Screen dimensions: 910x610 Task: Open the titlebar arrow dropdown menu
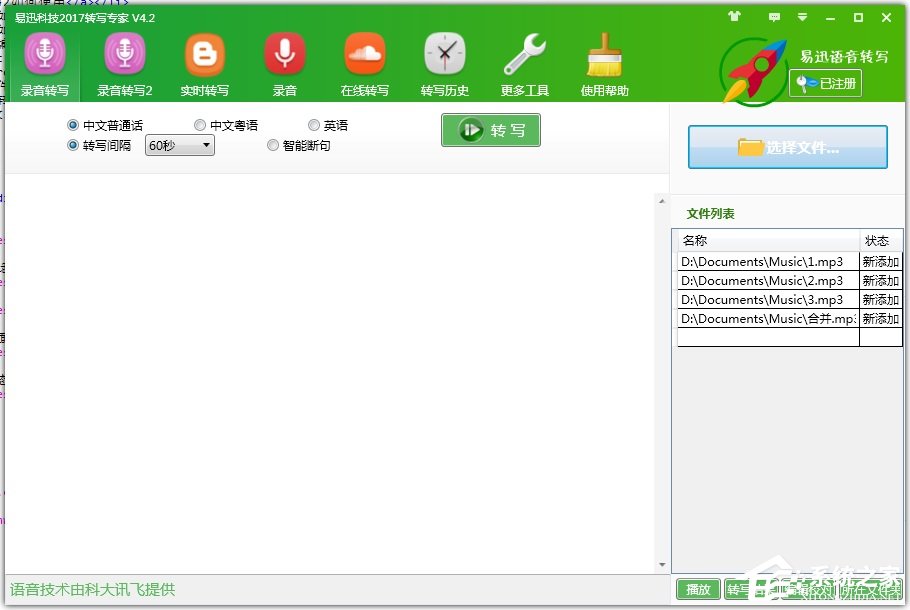(802, 18)
